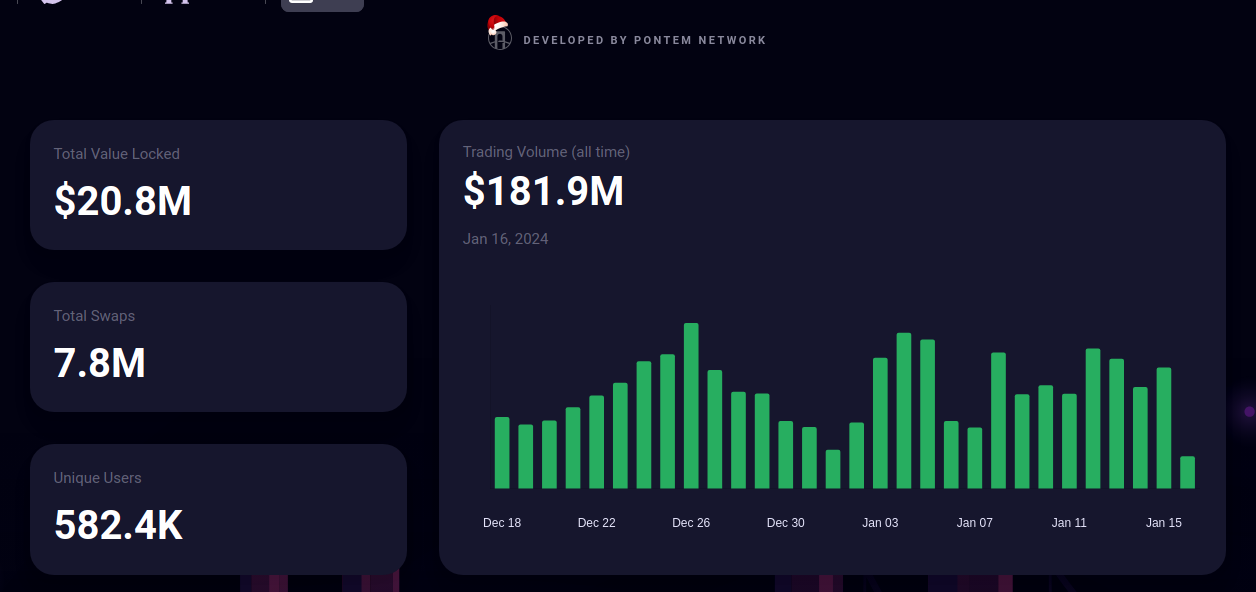
Task: Click the second icon in the top navigation
Action: click(175, 4)
